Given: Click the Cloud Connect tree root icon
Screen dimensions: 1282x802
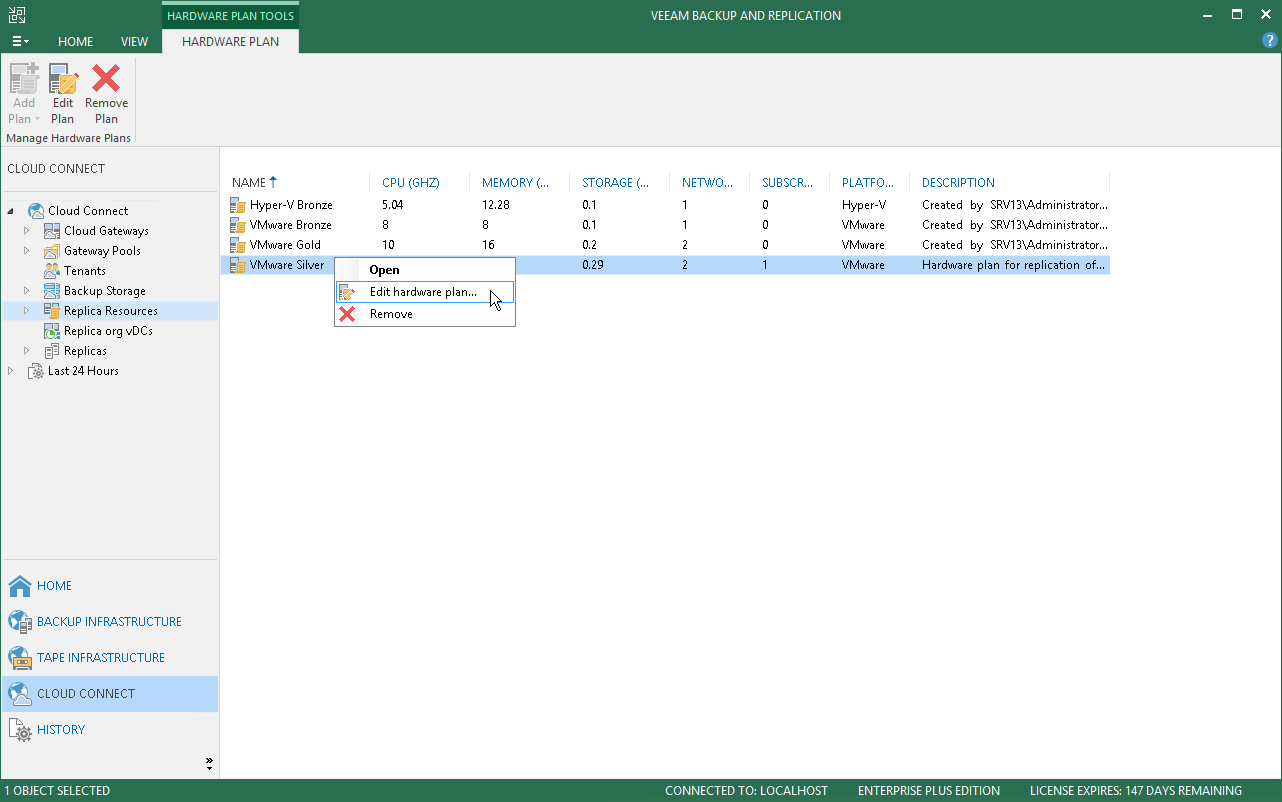Looking at the screenshot, I should point(36,211).
